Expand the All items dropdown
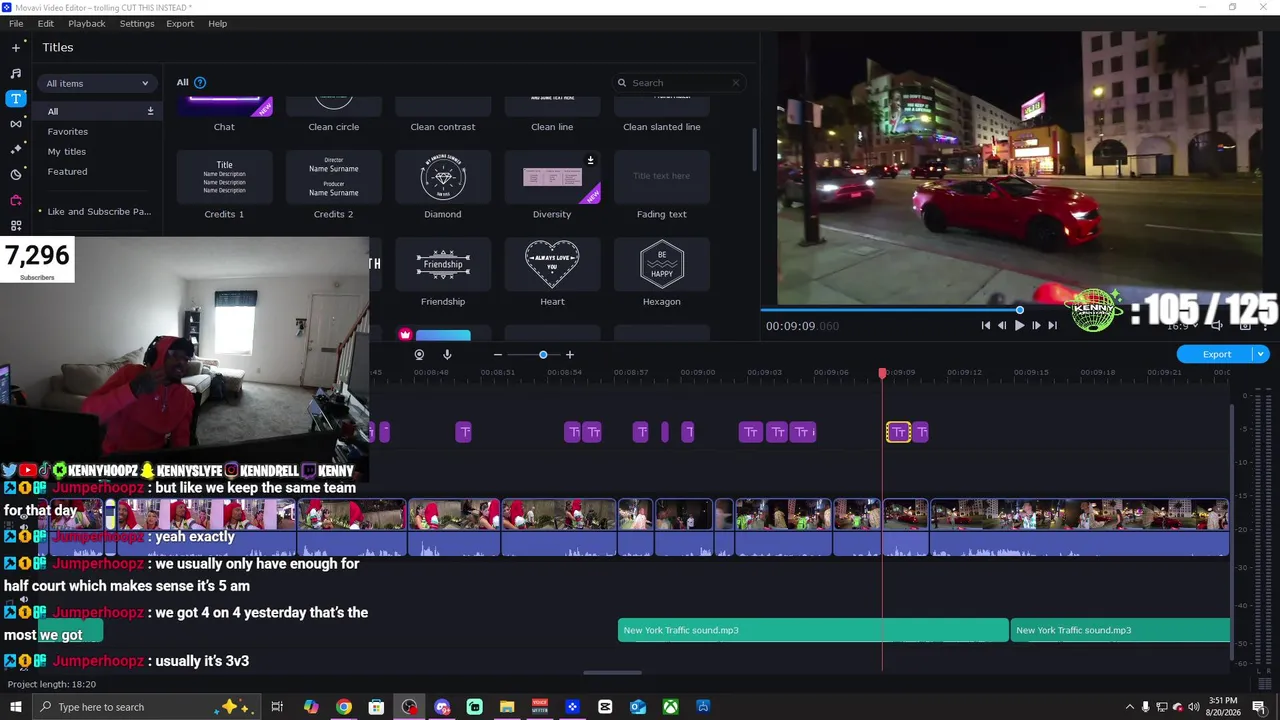Screen dimensions: 1280x720 (x=97, y=83)
